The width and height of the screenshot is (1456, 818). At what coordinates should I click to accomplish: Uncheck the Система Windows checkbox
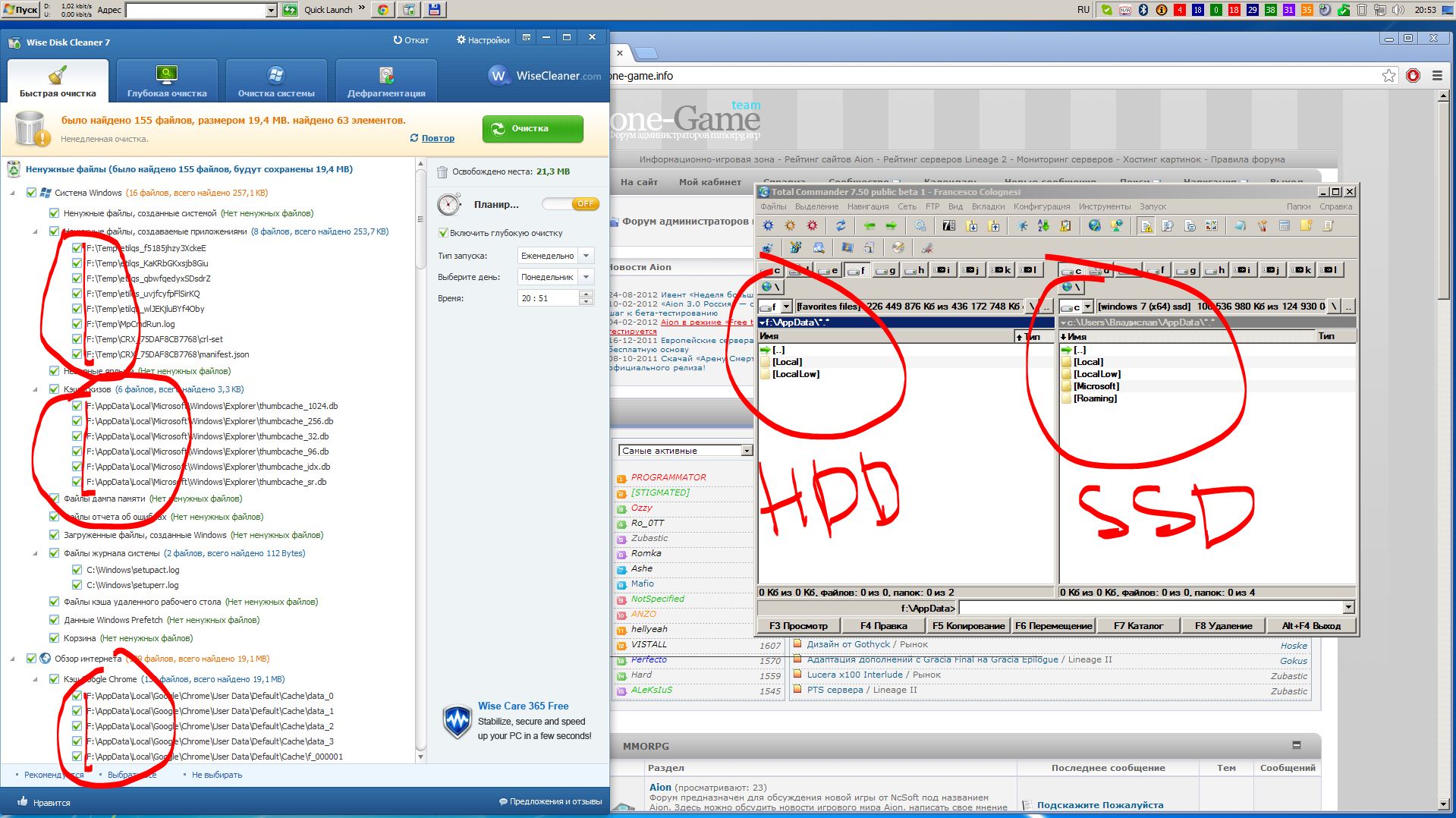31,193
